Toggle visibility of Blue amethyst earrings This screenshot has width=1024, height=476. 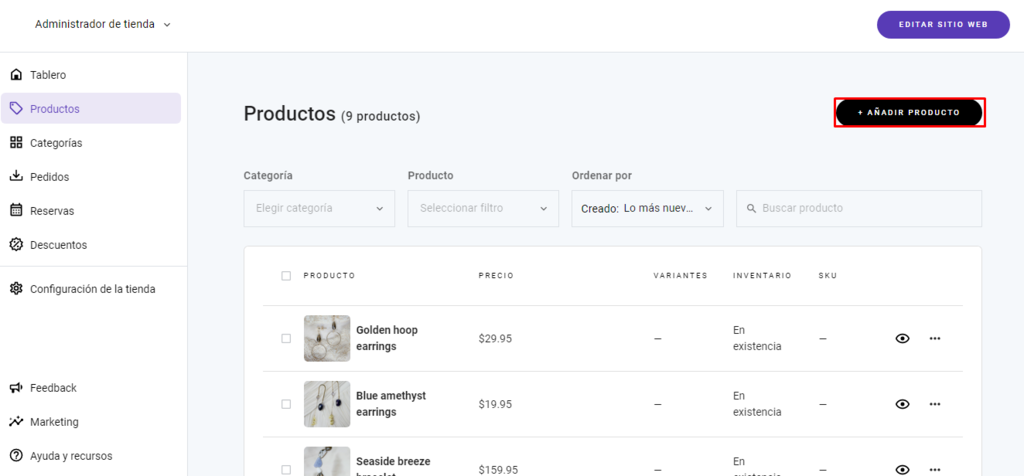point(903,404)
